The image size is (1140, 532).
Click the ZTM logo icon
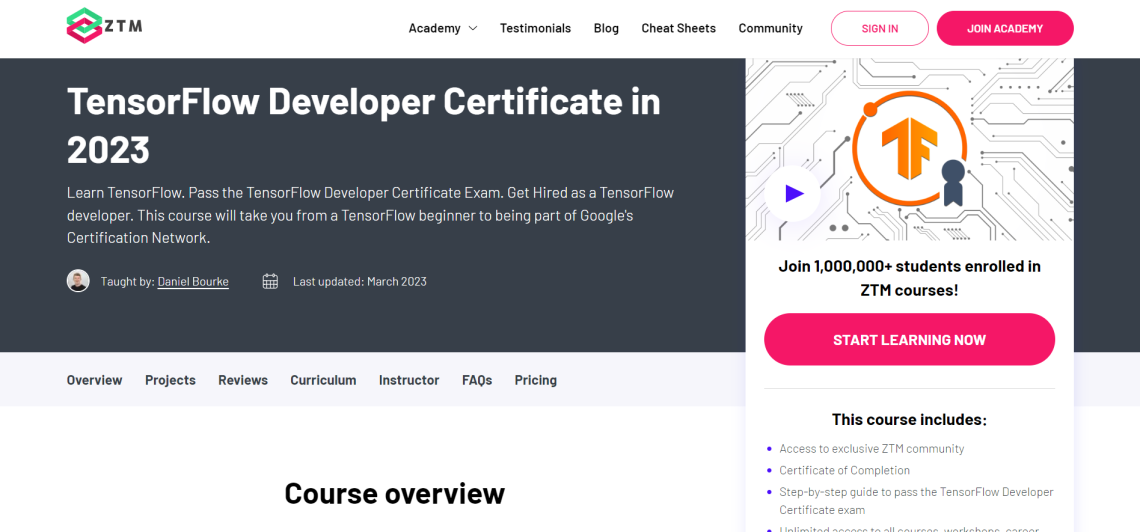point(84,26)
